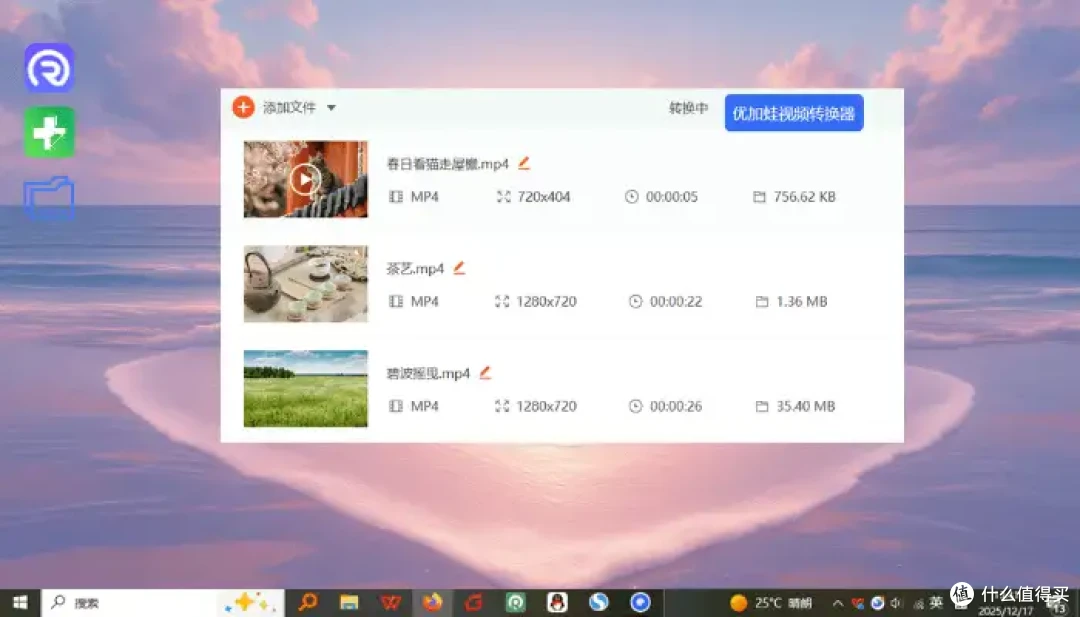This screenshot has height=617, width=1080.
Task: Open File Explorer from the taskbar
Action: pos(349,603)
